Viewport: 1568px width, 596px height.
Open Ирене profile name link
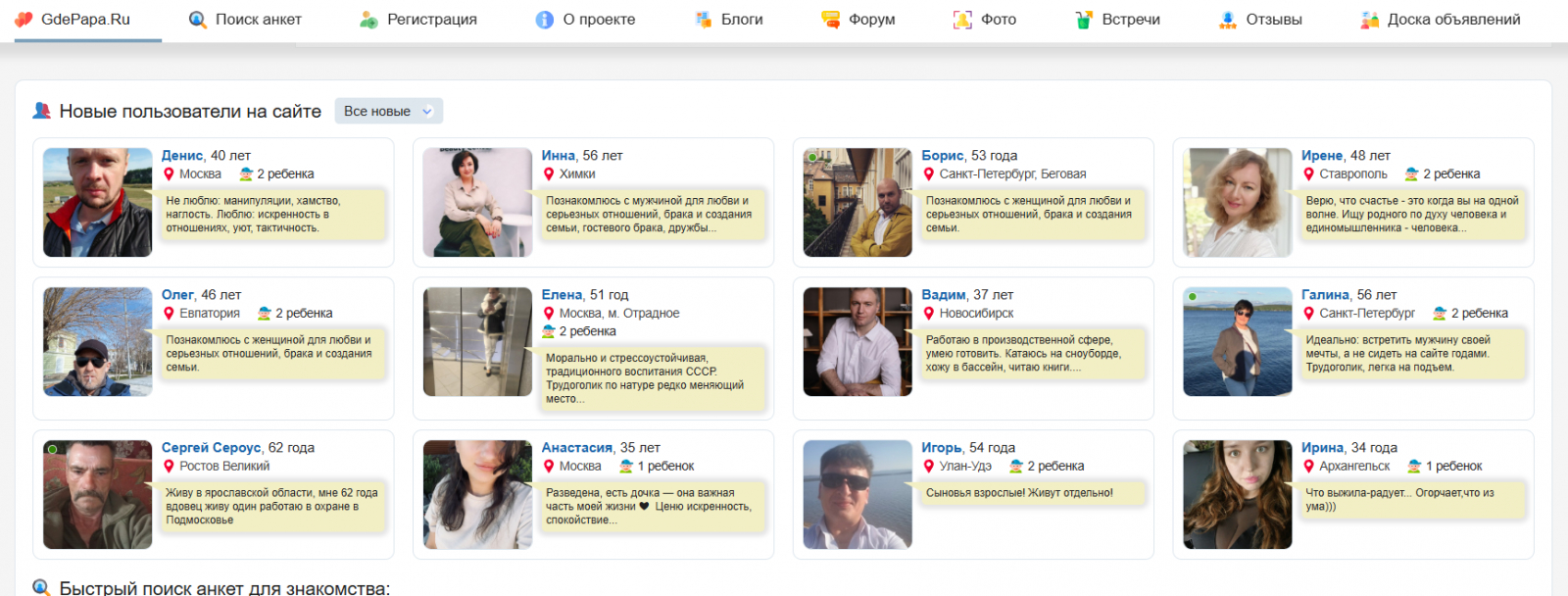1322,156
